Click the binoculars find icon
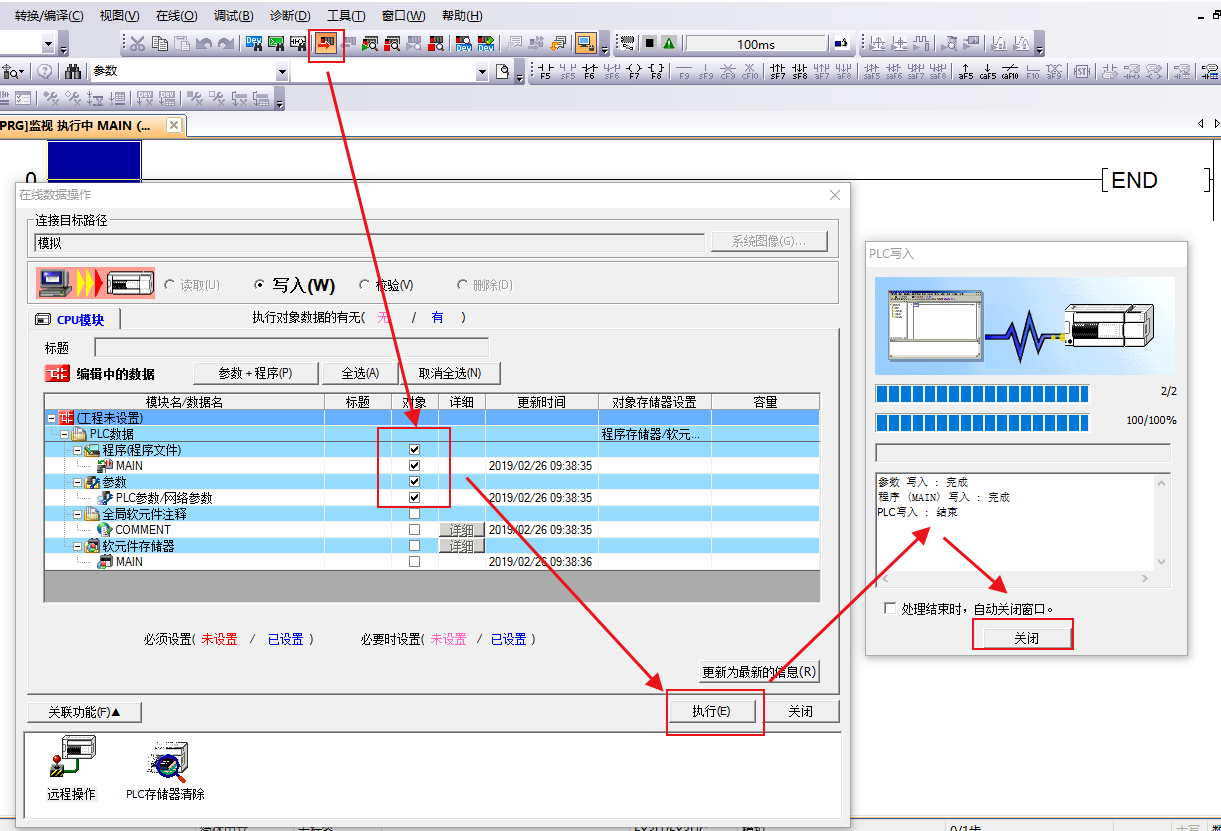Screen dimensions: 1221x831 tap(73, 72)
